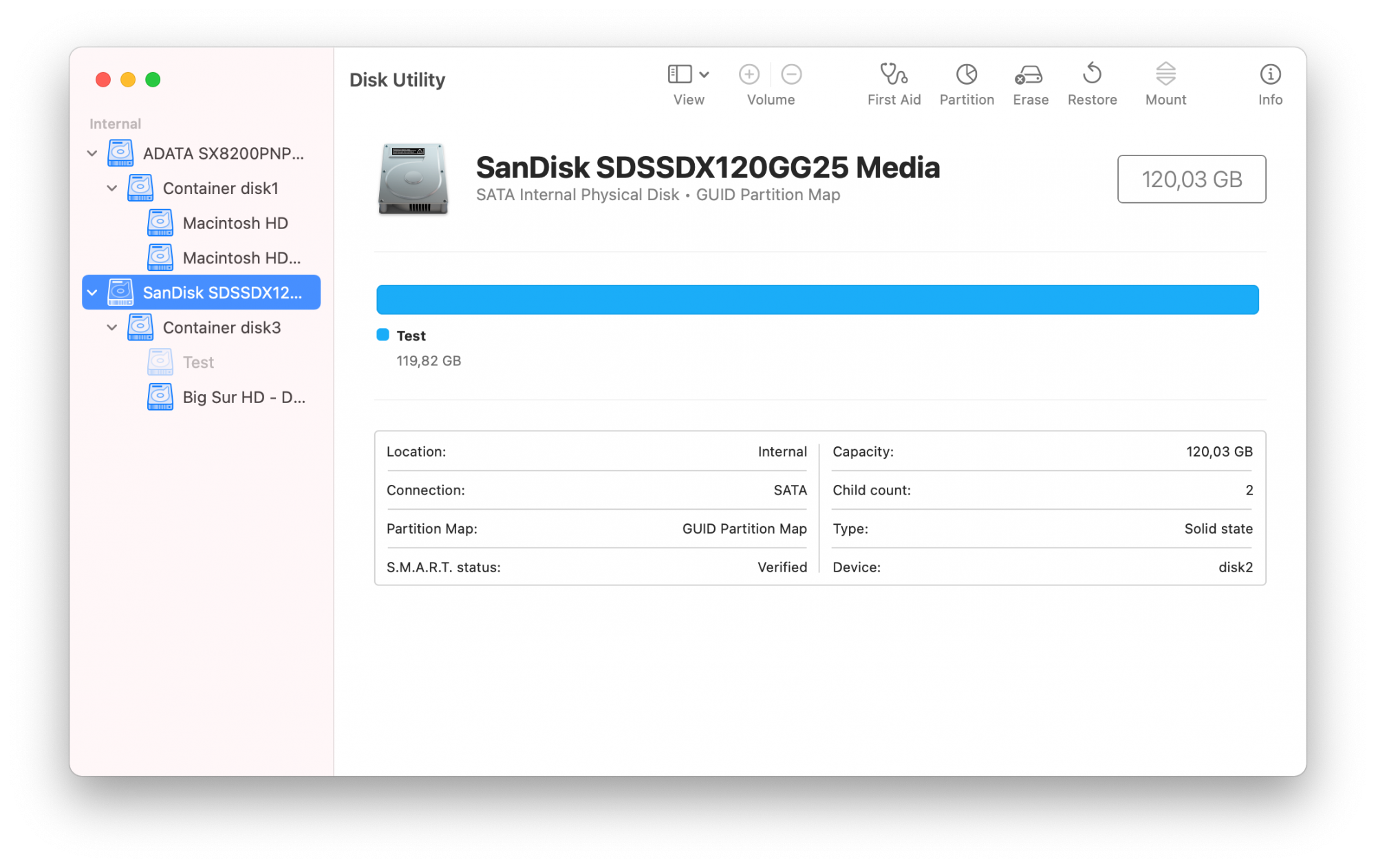Collapse the SanDisk SDSSDX12 disk tree

click(x=92, y=293)
